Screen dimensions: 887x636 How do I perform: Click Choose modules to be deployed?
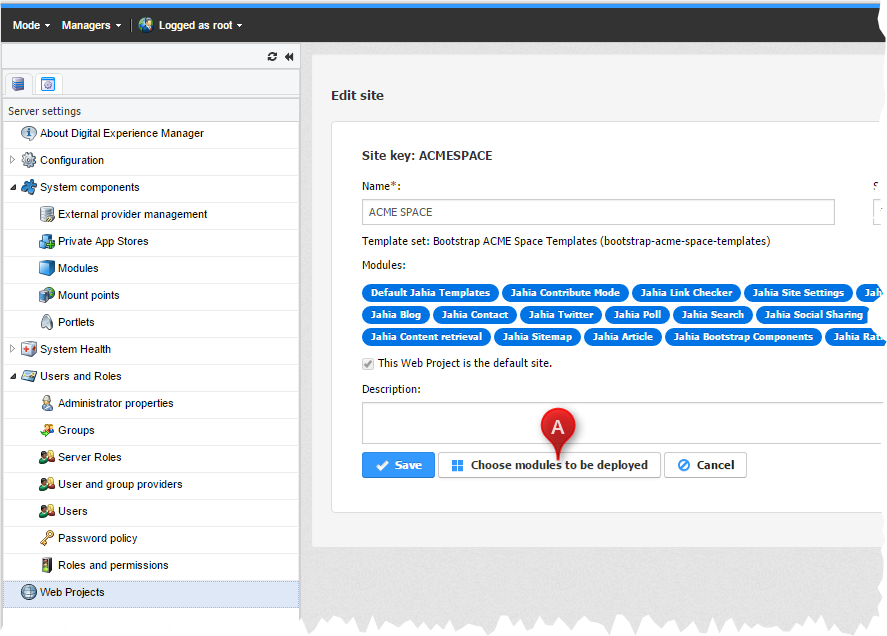click(549, 465)
